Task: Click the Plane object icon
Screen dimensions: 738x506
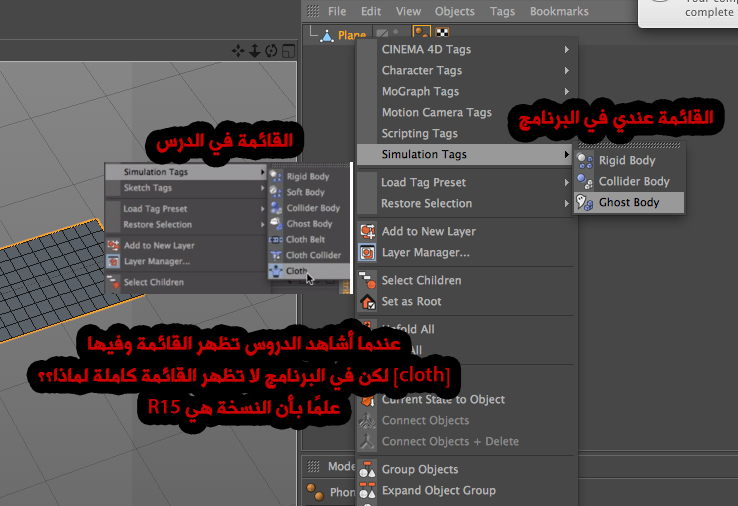Action: point(327,35)
